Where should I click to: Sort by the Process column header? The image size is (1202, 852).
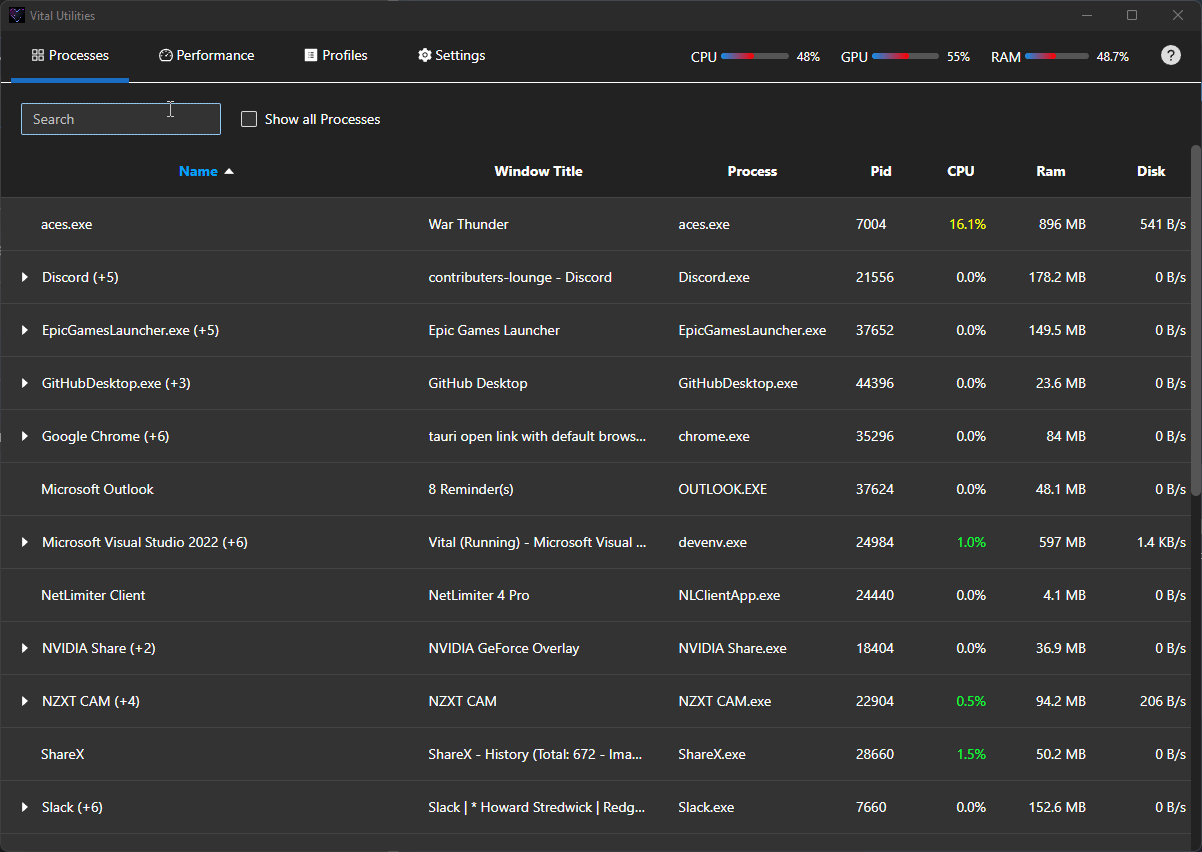(x=752, y=171)
